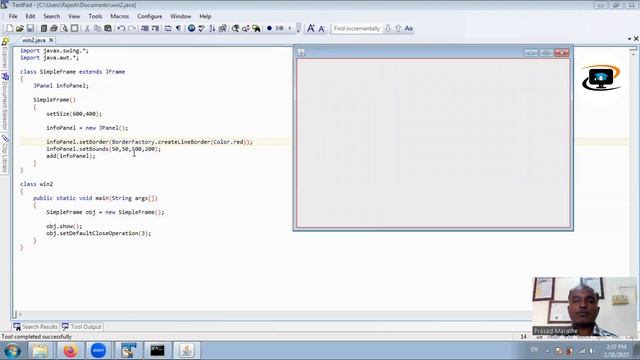
Task: Redo the undone edit
Action: (x=131, y=29)
